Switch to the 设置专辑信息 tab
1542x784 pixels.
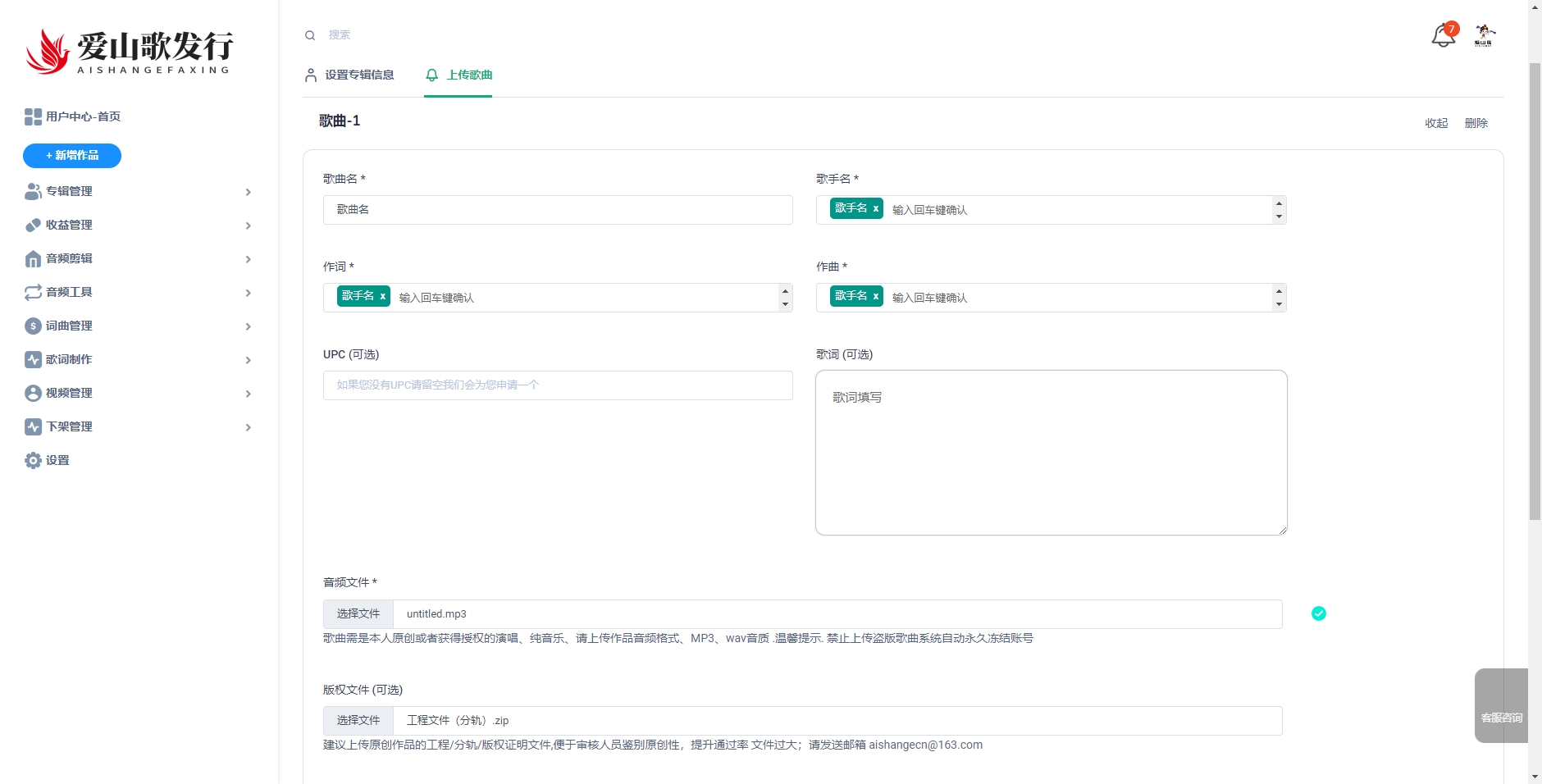tap(349, 75)
